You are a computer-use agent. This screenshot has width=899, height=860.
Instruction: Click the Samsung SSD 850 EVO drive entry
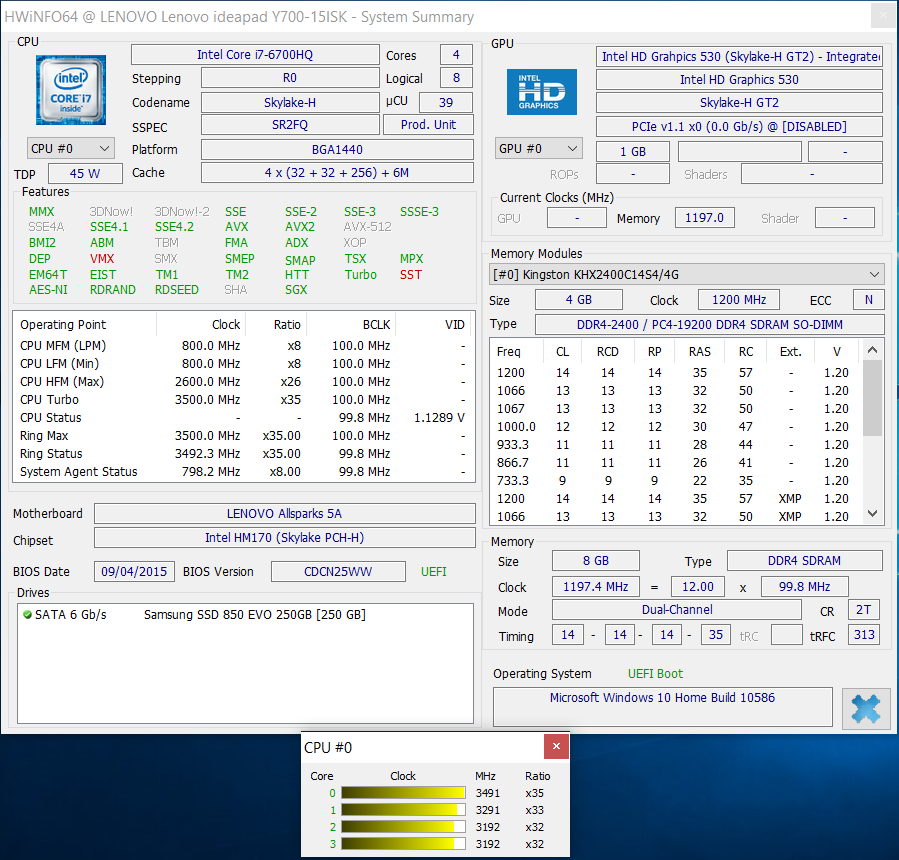click(255, 615)
